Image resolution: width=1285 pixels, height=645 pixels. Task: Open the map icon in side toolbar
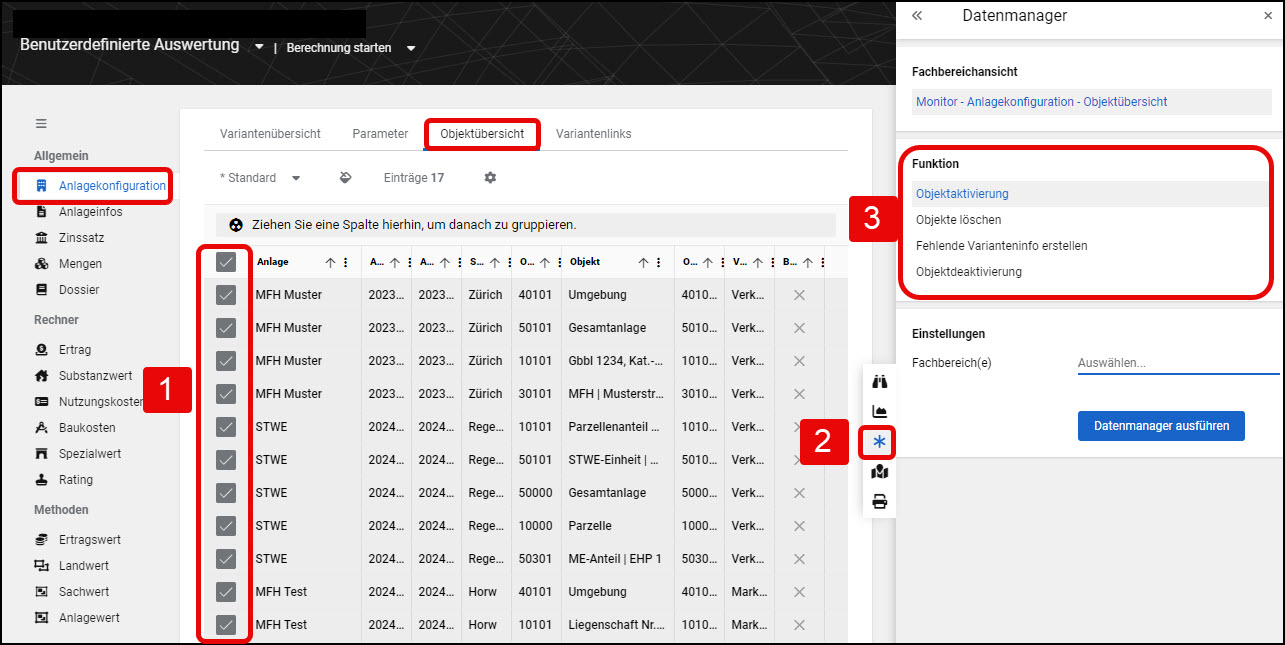[x=880, y=472]
